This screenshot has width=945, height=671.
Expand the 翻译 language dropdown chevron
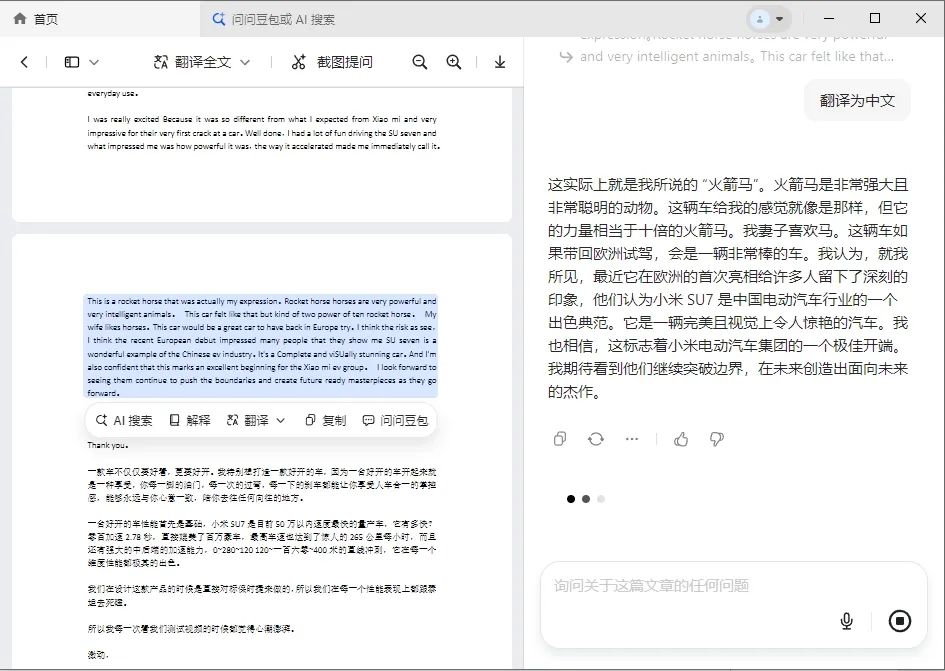(x=280, y=420)
